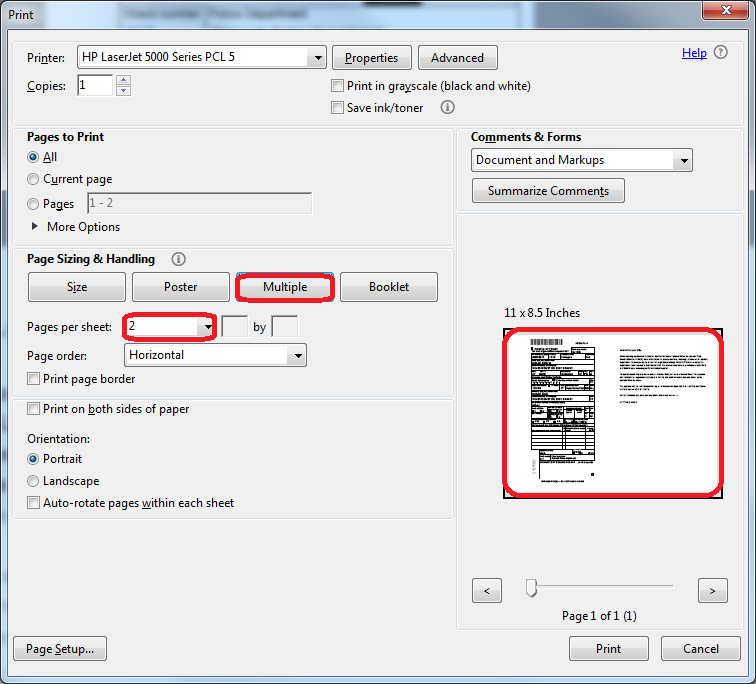Click the Copies increment up arrow

point(123,81)
